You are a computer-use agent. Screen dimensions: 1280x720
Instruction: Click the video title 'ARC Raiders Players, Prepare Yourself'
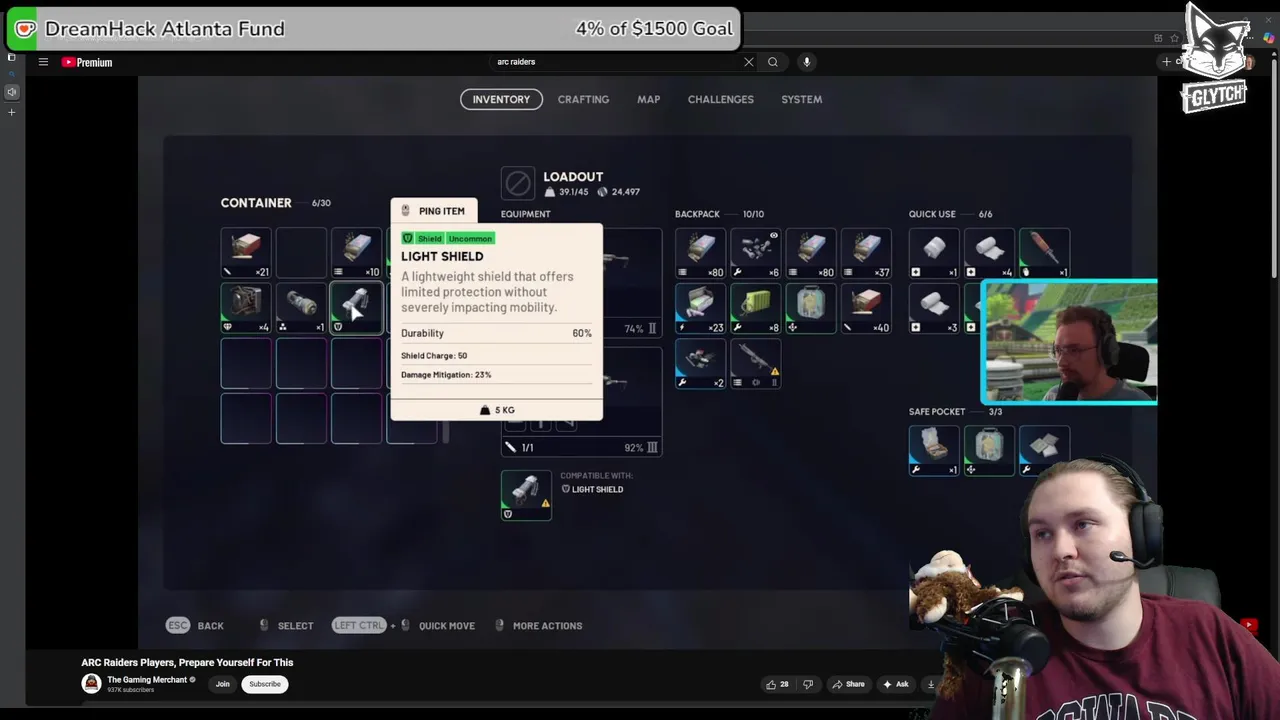tap(187, 663)
